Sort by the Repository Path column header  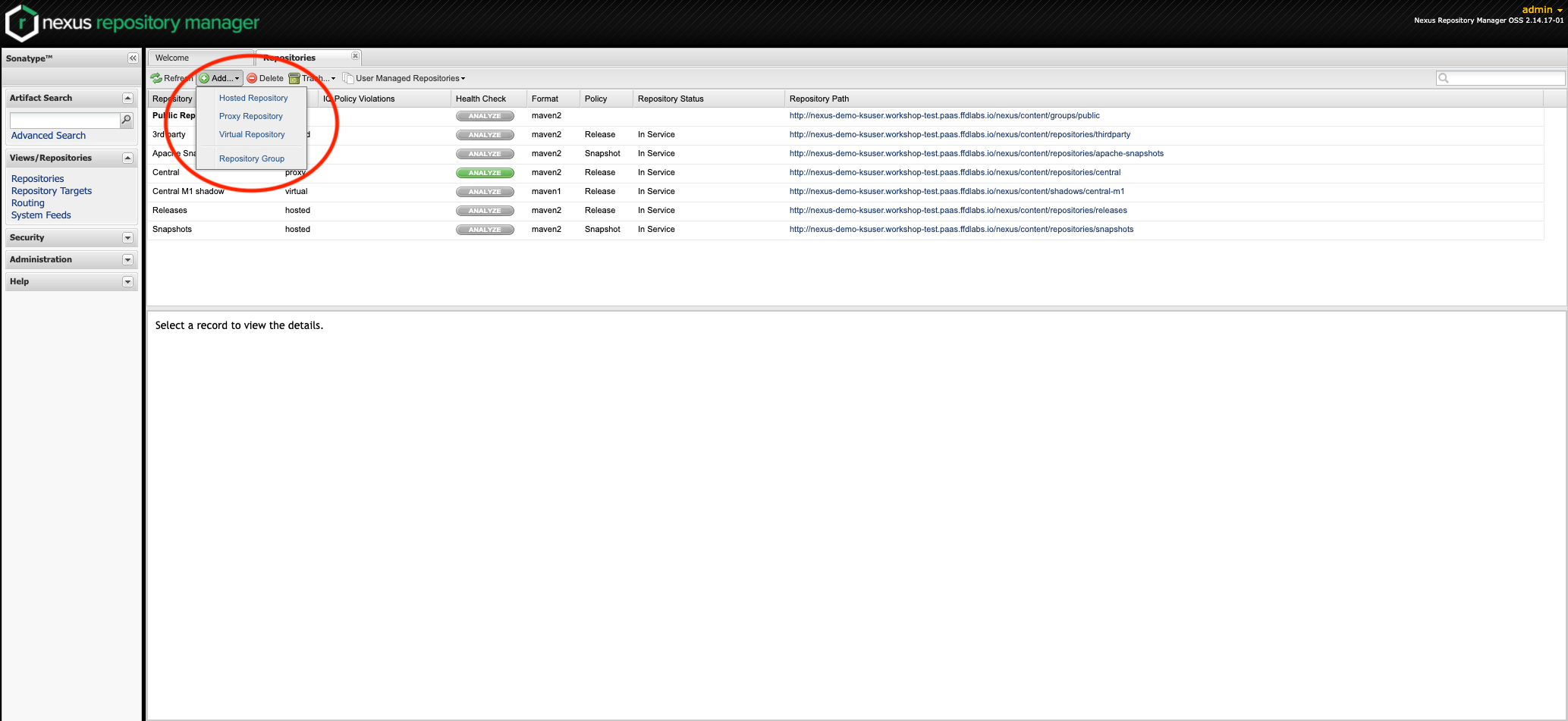1164,99
